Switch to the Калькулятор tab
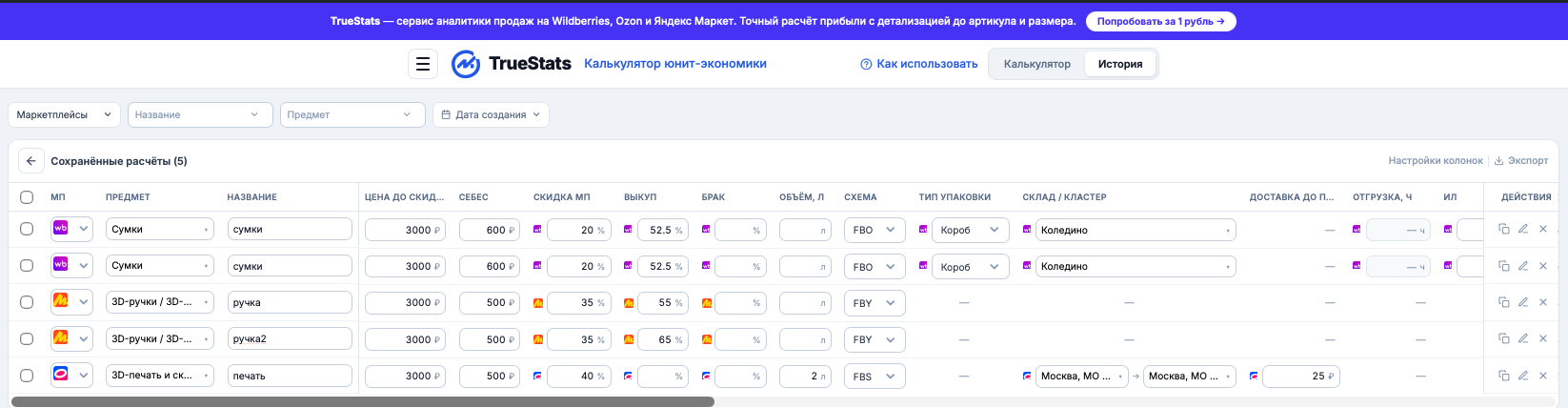The image size is (1568, 408). 1037,64
